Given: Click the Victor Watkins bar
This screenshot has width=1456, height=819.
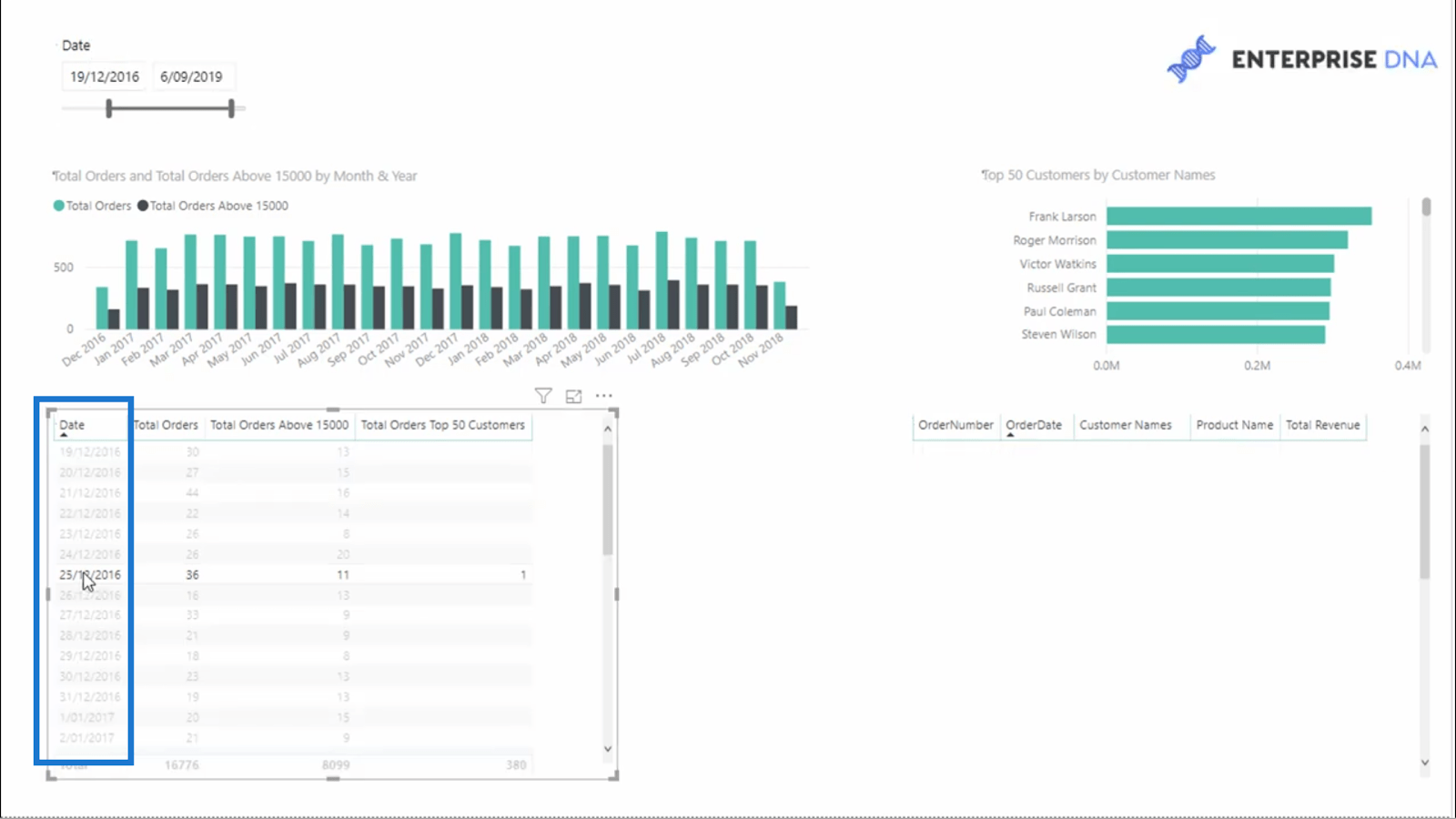Looking at the screenshot, I should coord(1220,264).
